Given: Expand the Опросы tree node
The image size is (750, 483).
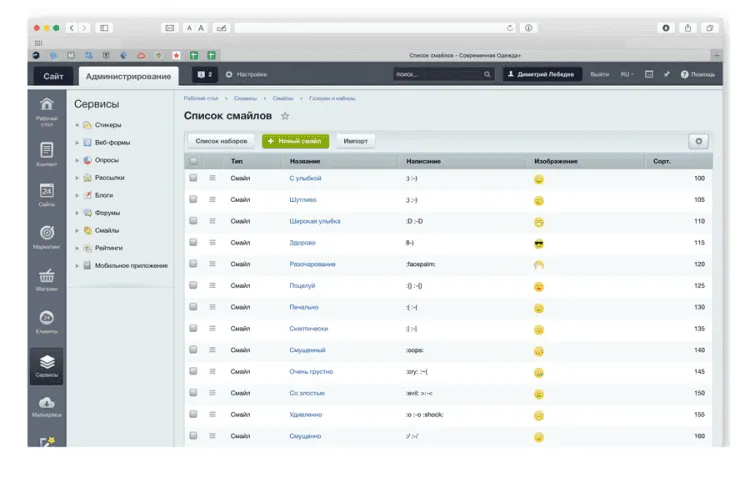Looking at the screenshot, I should point(77,160).
